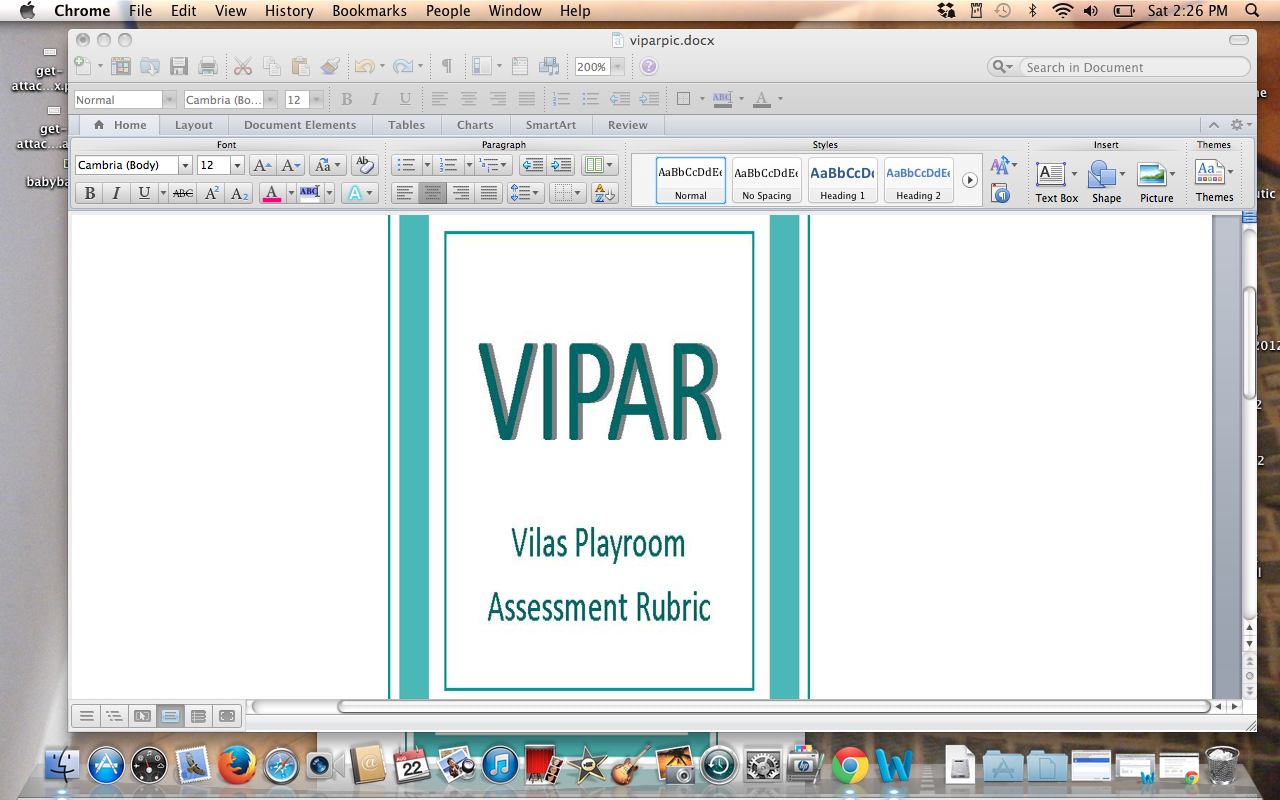Switch to the Document Elements tab
Image resolution: width=1280 pixels, height=800 pixels.
point(299,125)
